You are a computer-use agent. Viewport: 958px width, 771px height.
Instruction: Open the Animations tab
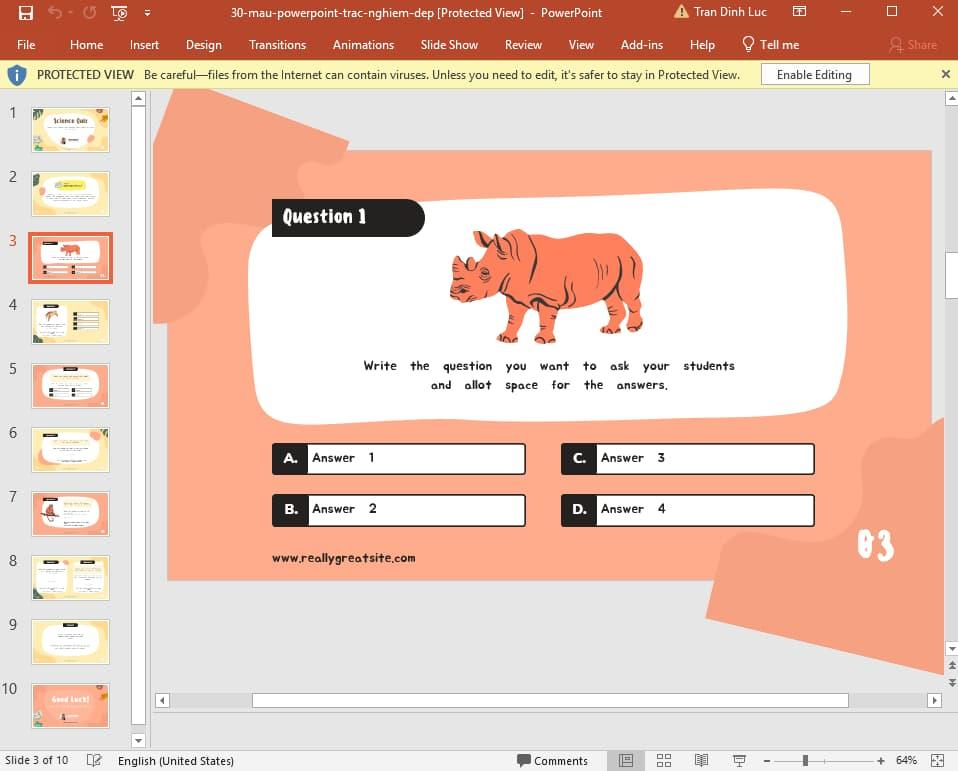click(x=363, y=45)
